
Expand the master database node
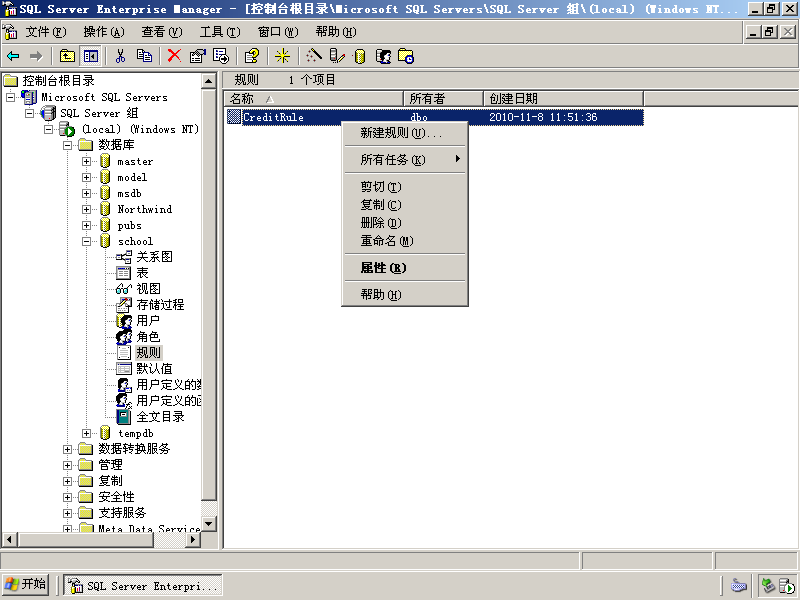(x=86, y=161)
